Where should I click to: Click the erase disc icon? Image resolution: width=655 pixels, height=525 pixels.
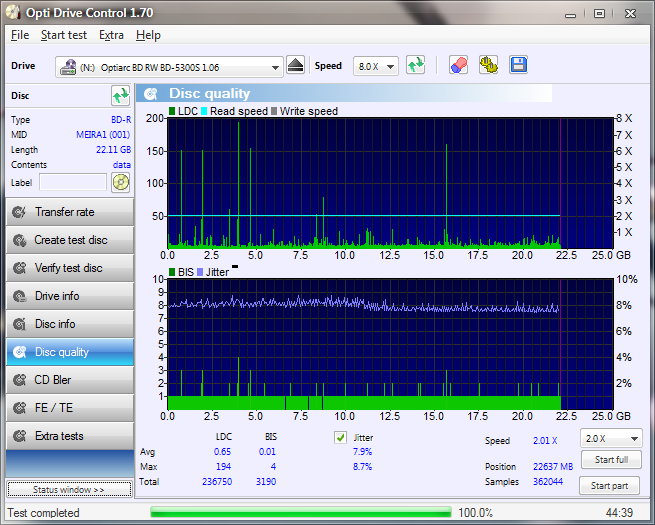pyautogui.click(x=459, y=66)
